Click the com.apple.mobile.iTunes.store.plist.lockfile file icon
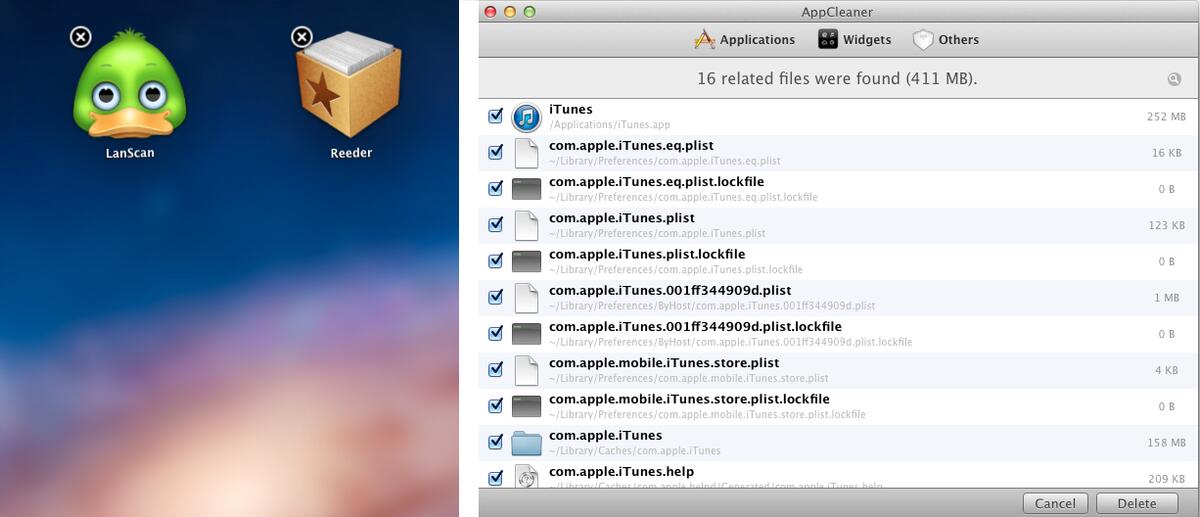This screenshot has height=517, width=1200. point(526,406)
